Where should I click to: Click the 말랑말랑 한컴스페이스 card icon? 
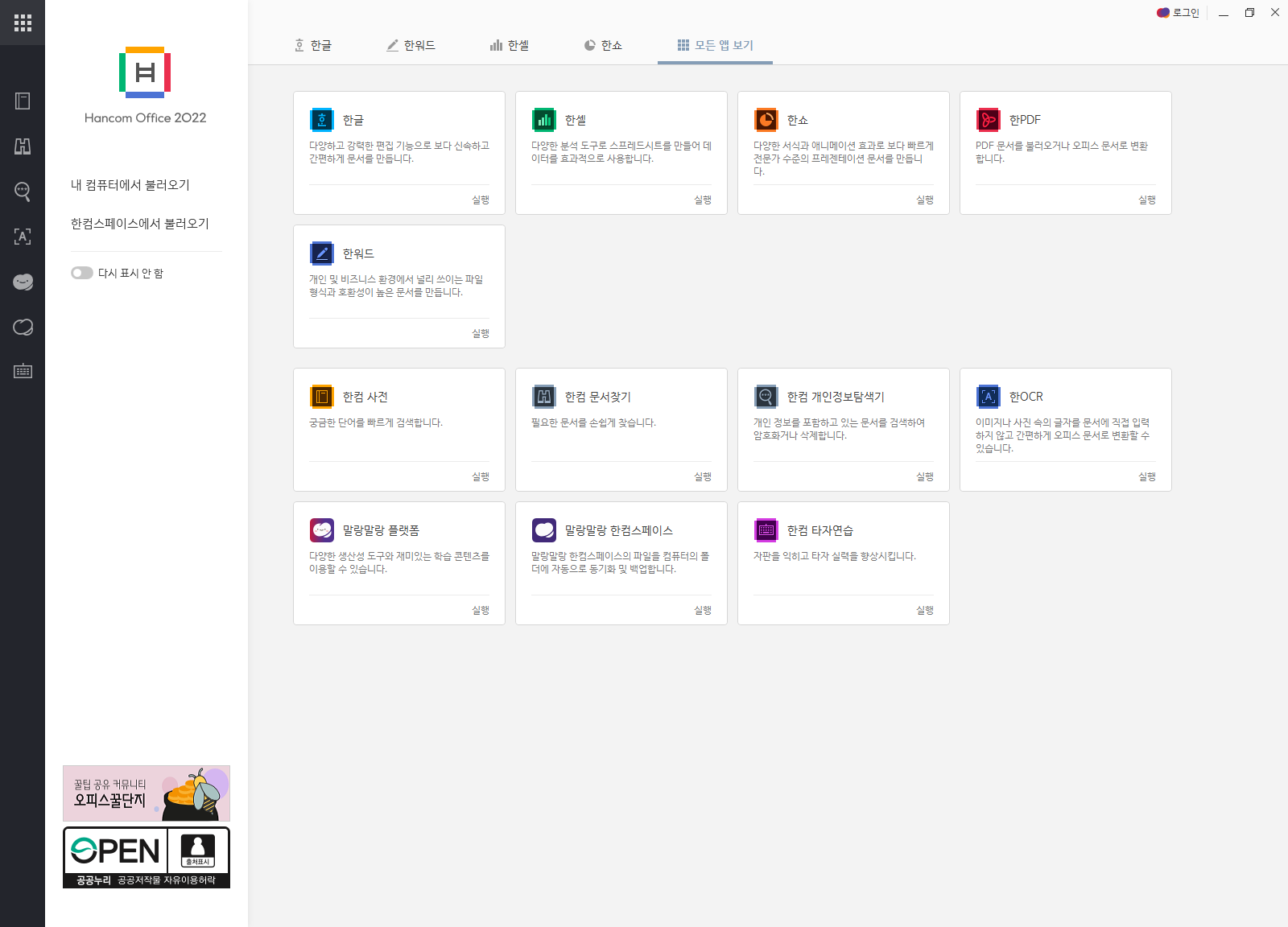[x=544, y=530]
